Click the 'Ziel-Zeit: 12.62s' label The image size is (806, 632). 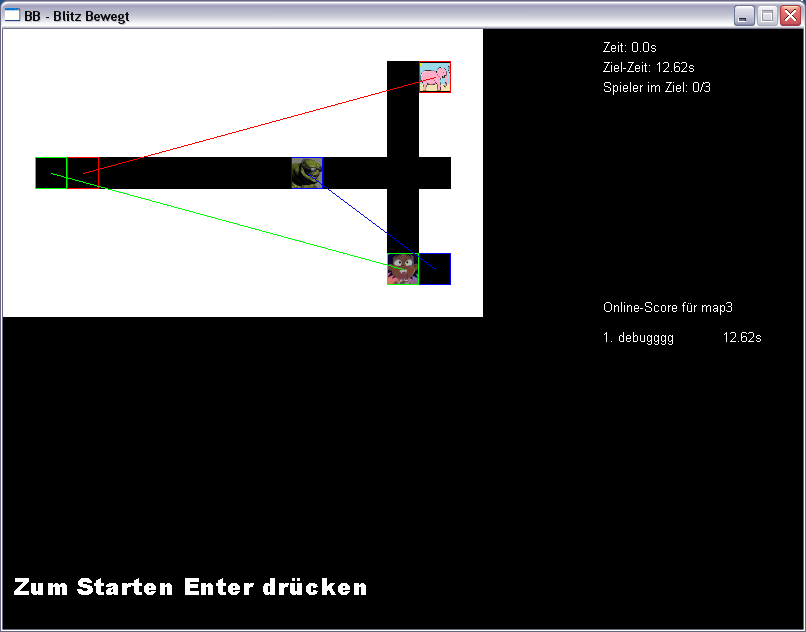(649, 67)
